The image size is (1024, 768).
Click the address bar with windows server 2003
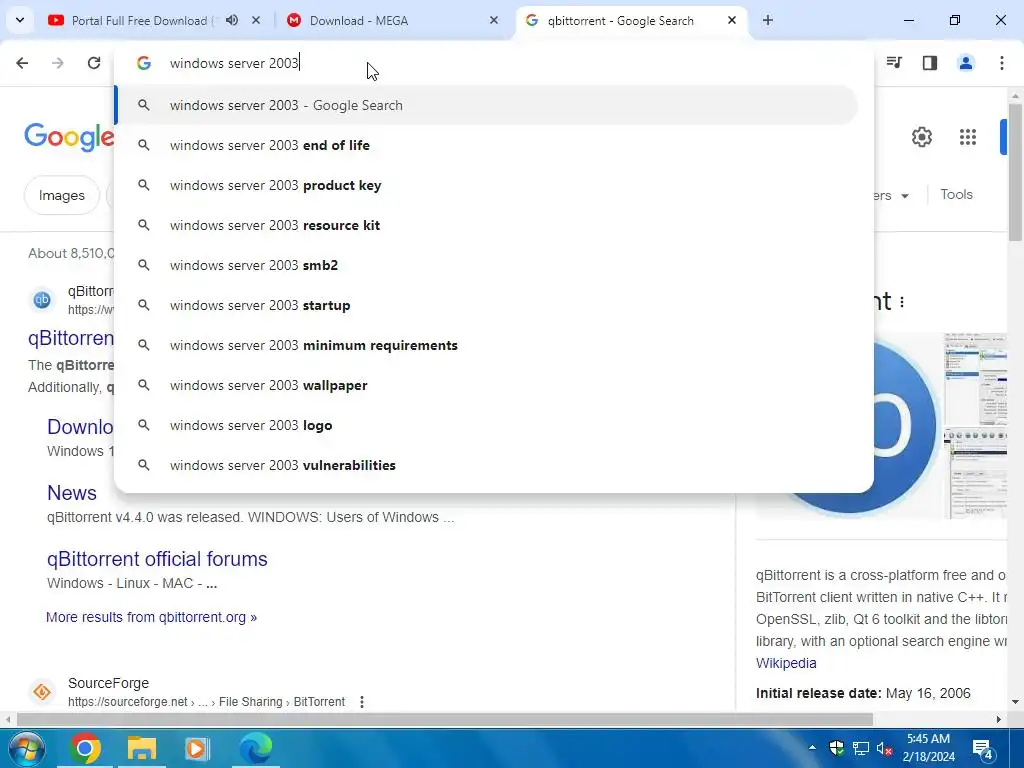click(x=493, y=63)
